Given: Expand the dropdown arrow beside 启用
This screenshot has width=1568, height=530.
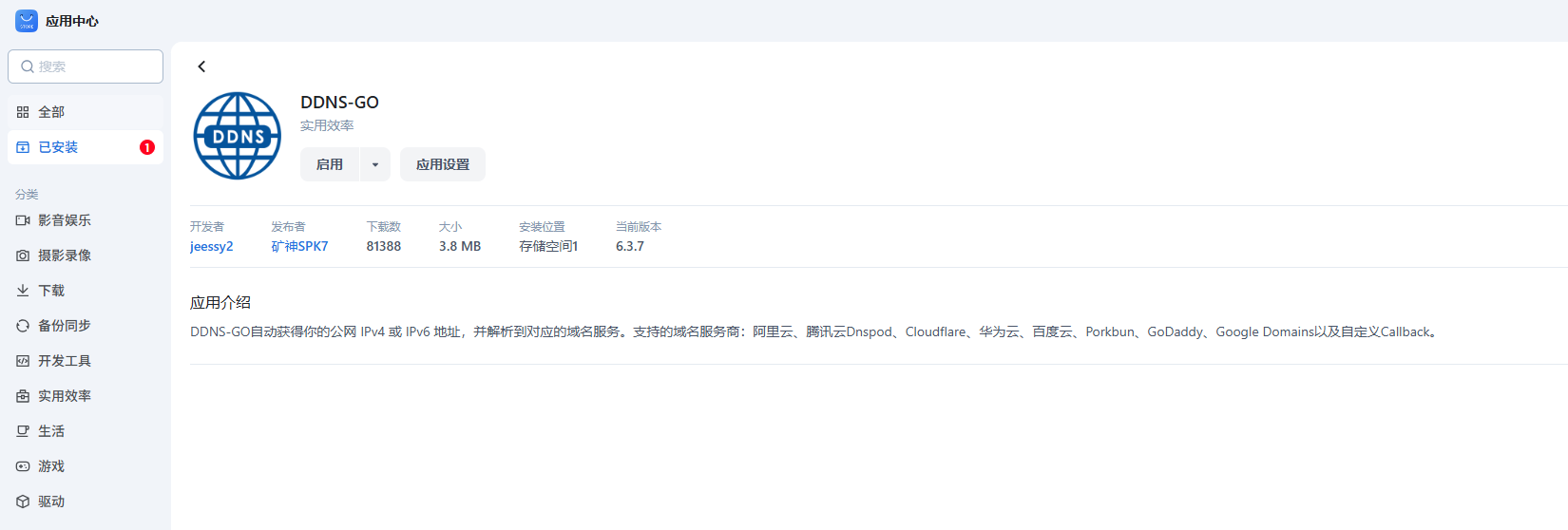Looking at the screenshot, I should 375,164.
